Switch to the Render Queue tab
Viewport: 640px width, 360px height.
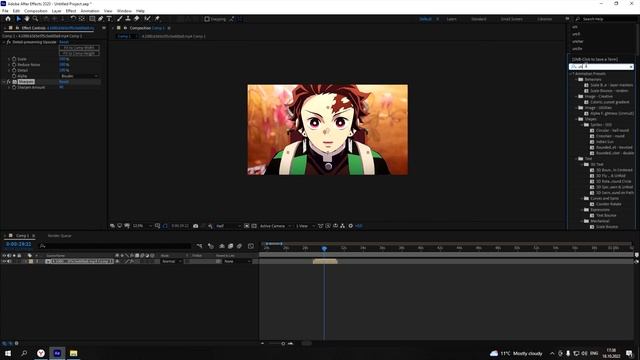(x=60, y=236)
